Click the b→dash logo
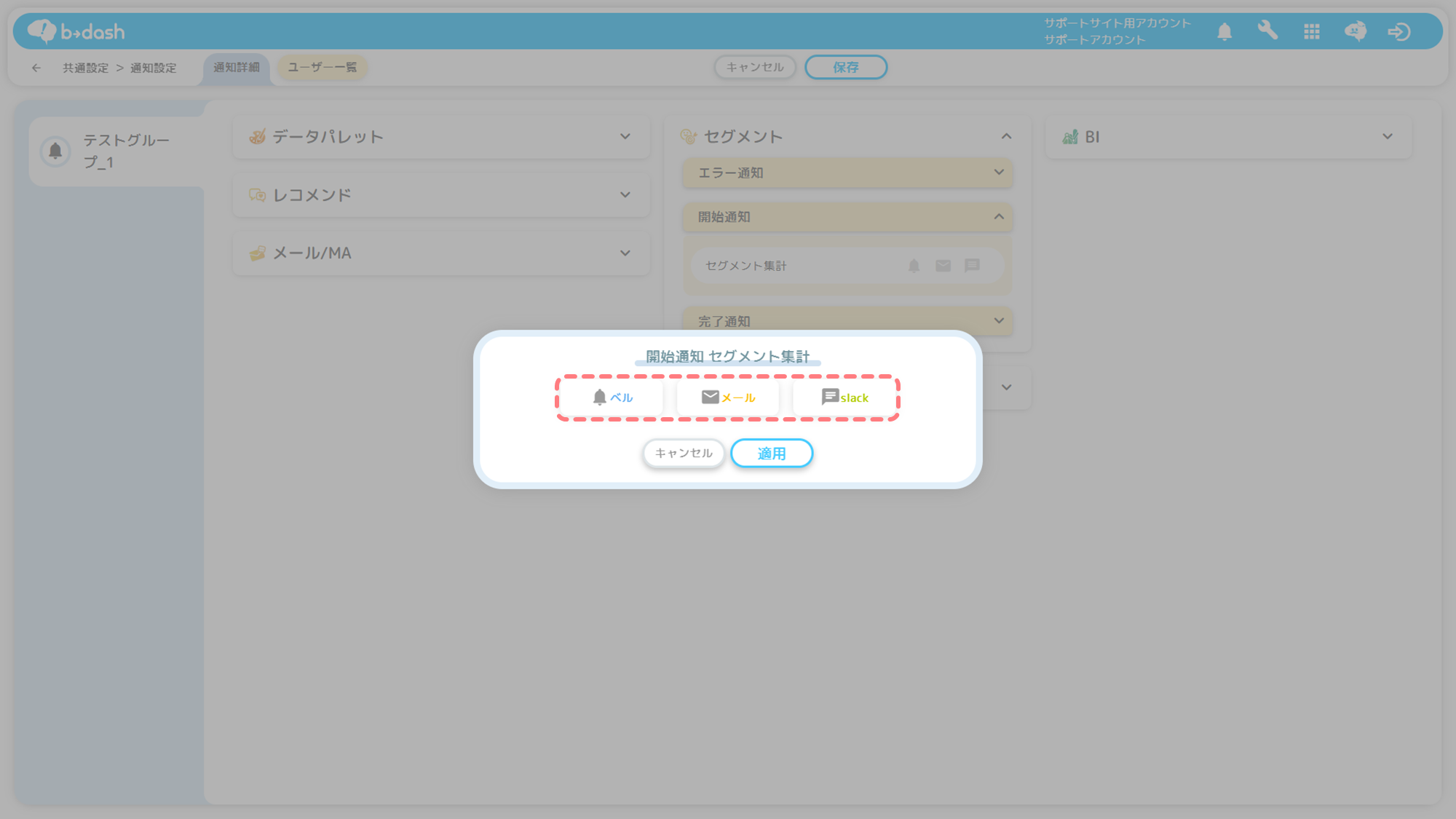This screenshot has height=819, width=1456. [76, 31]
